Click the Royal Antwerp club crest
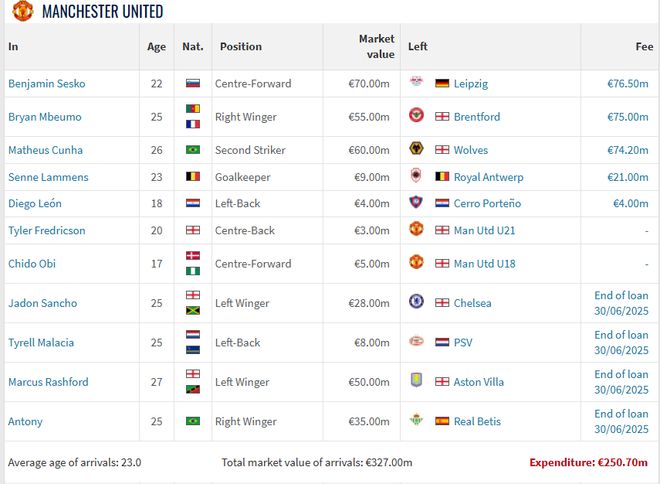 point(417,177)
